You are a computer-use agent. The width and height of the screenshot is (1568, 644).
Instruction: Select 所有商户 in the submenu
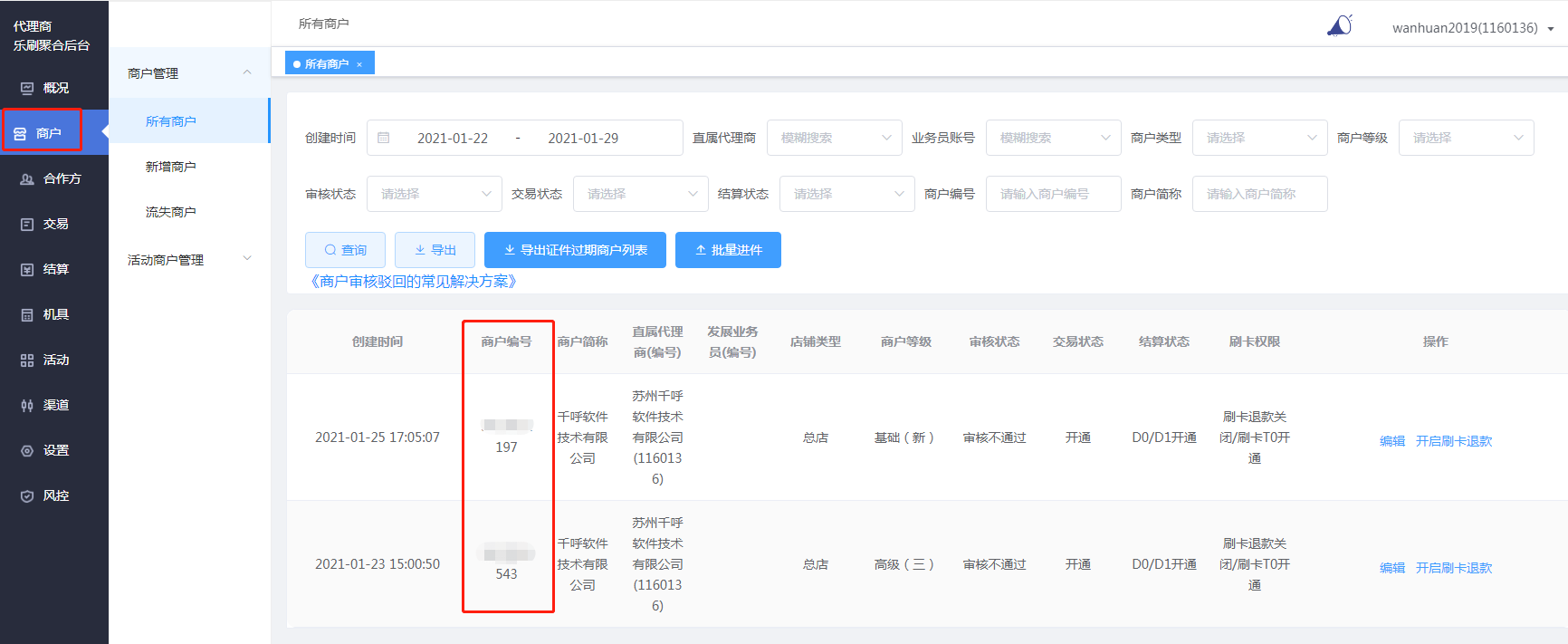coord(189,121)
